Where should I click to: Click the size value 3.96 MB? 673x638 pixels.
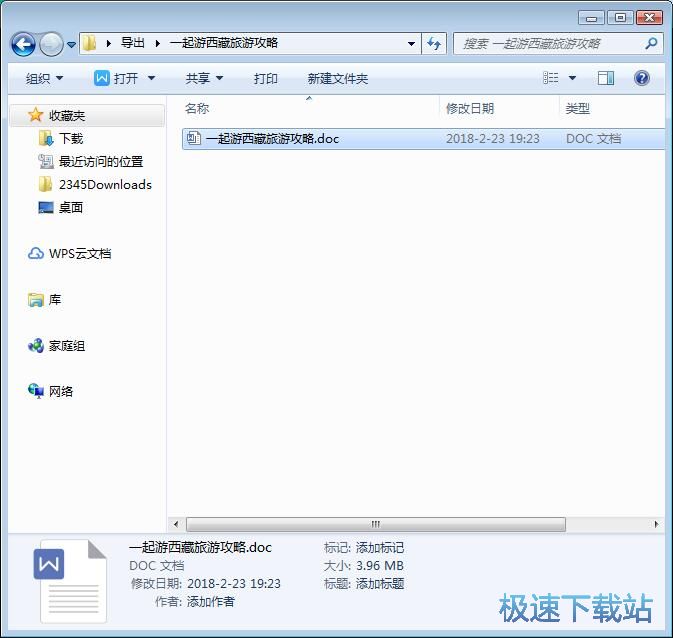pos(380,566)
